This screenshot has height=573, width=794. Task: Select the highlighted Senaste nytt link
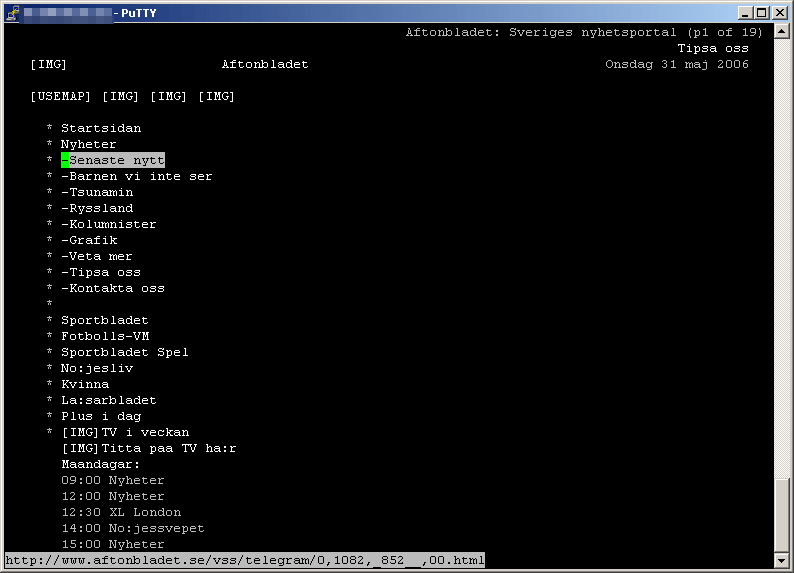113,160
